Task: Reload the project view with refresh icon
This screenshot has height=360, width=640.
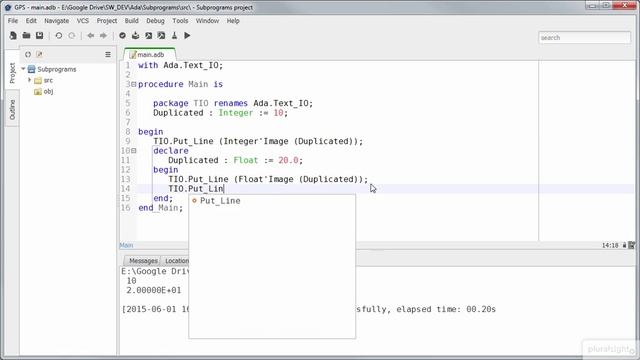Action: [x=28, y=54]
